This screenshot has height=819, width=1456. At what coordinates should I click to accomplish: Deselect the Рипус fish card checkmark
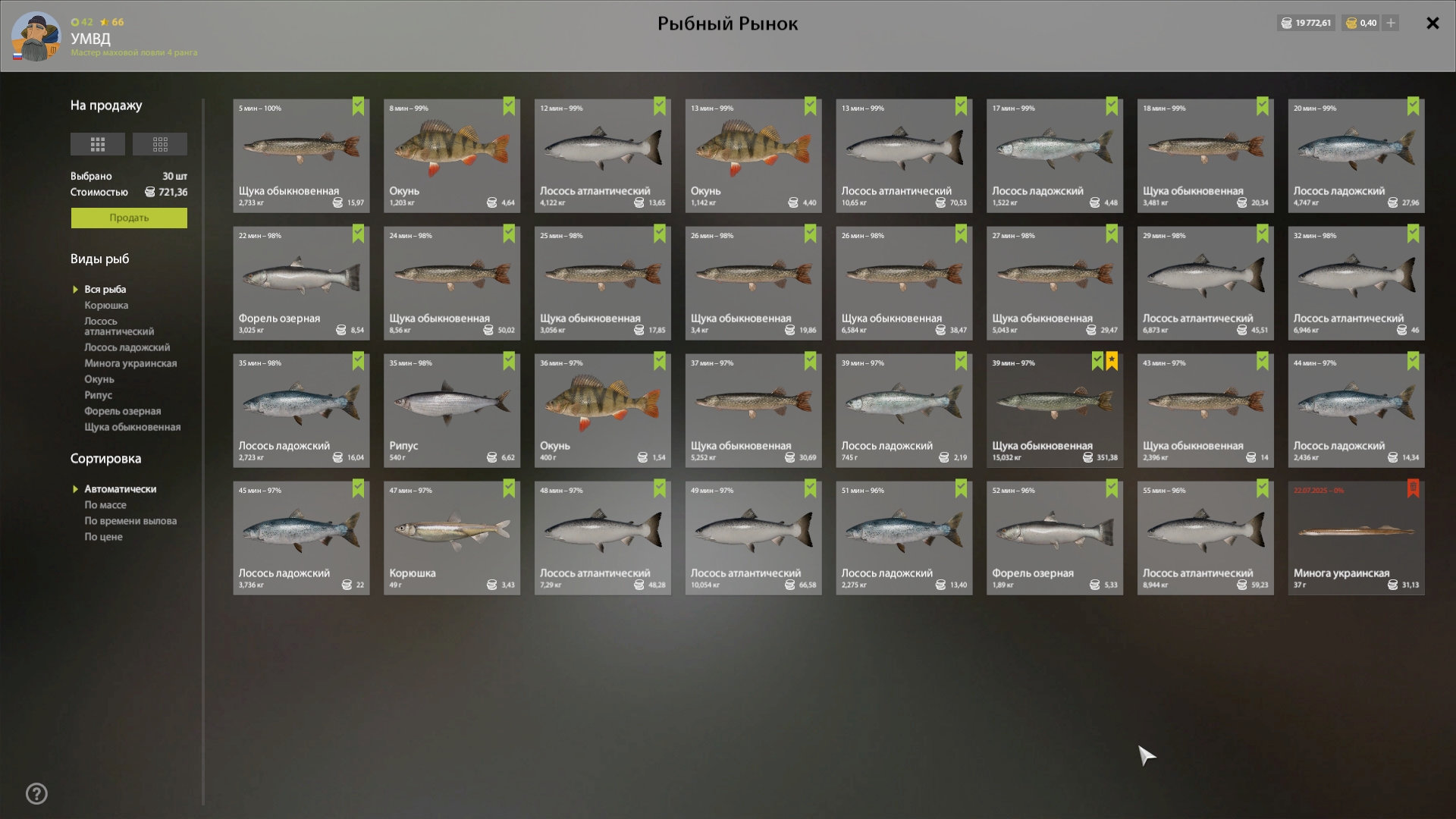(x=509, y=361)
